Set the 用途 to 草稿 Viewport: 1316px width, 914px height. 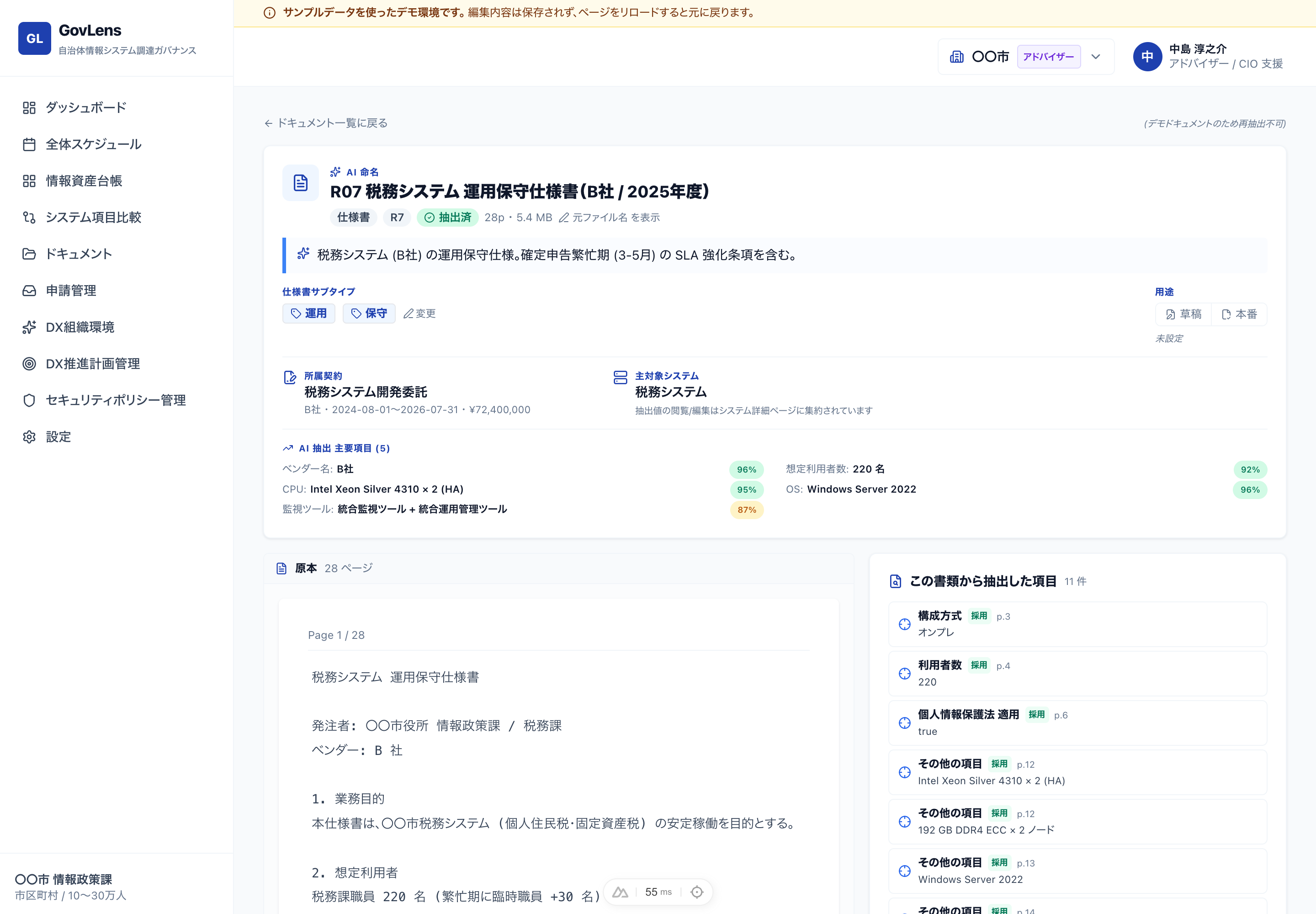[1183, 314]
